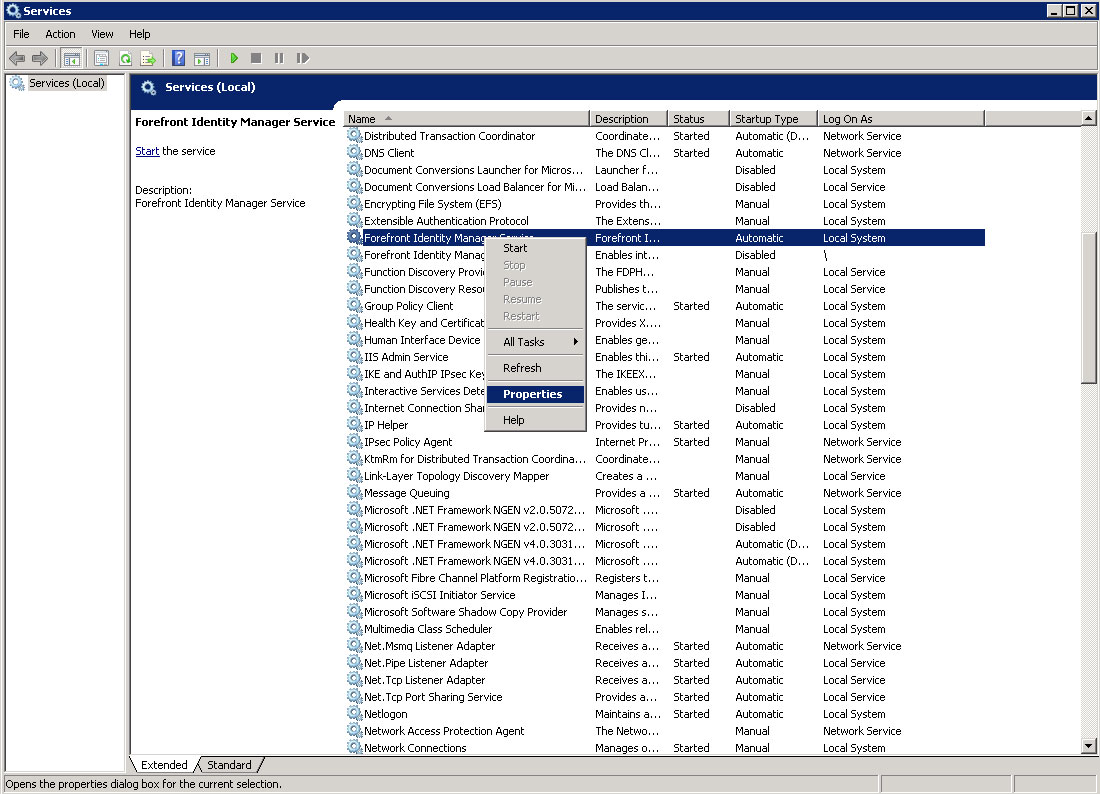Switch to the Extended tab
Screen dimensions: 1100x794
coord(164,765)
